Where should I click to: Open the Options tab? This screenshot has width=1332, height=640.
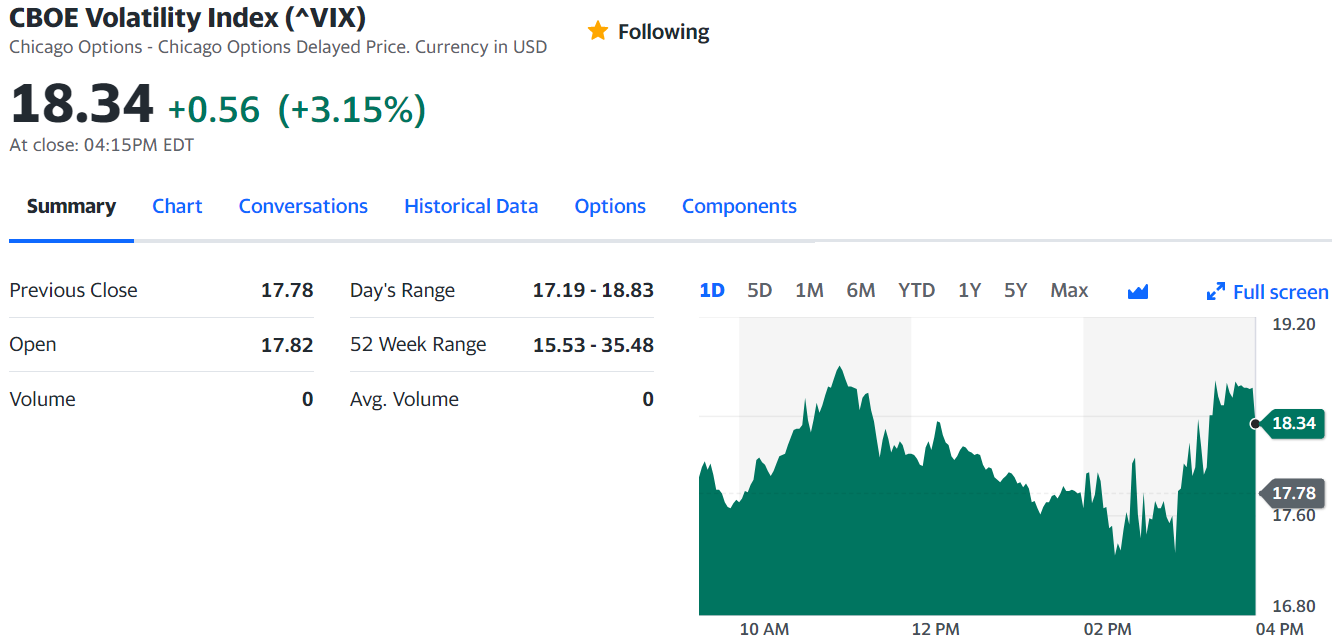610,206
